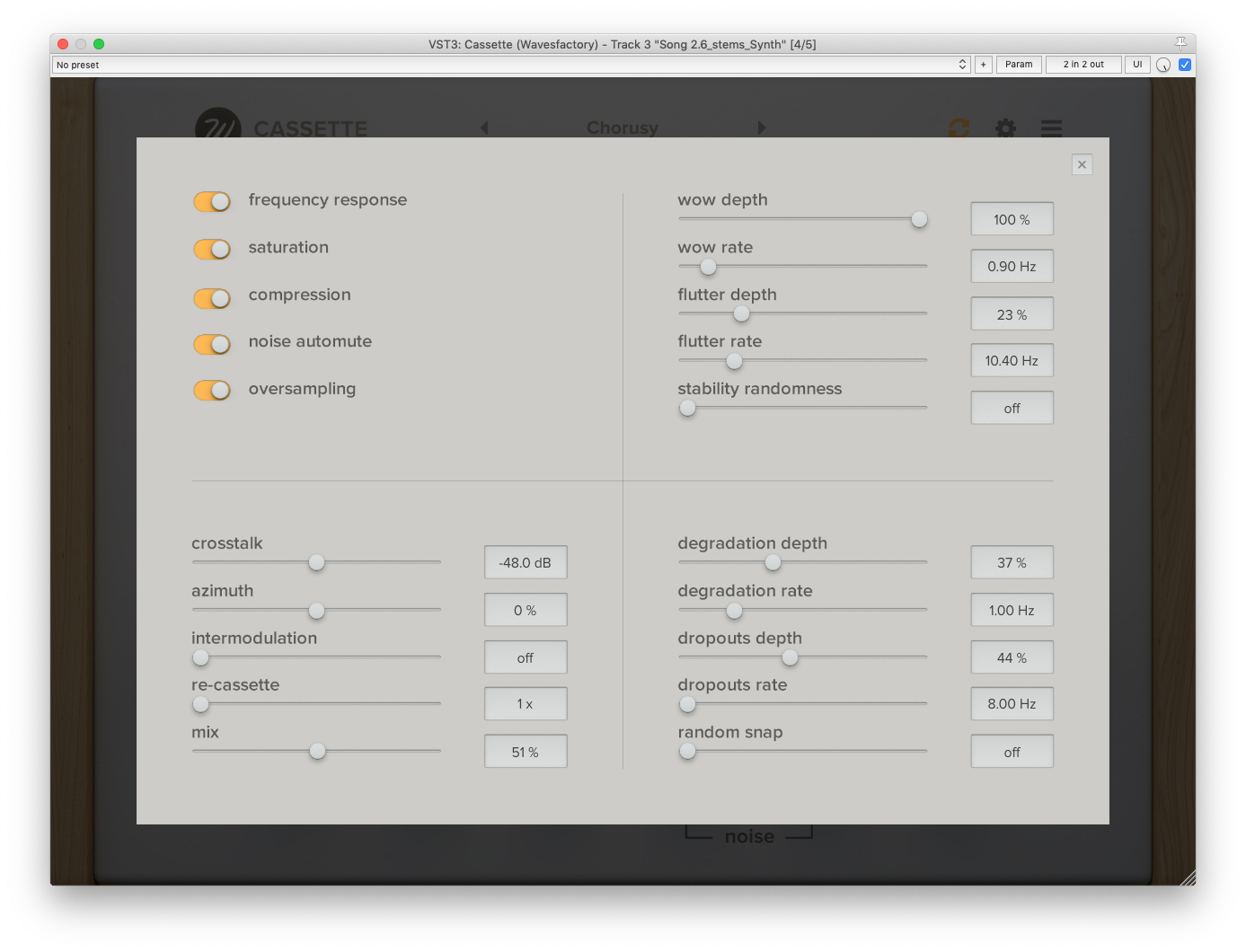Click the pin icon in the title bar
This screenshot has width=1246, height=952.
point(1180,43)
